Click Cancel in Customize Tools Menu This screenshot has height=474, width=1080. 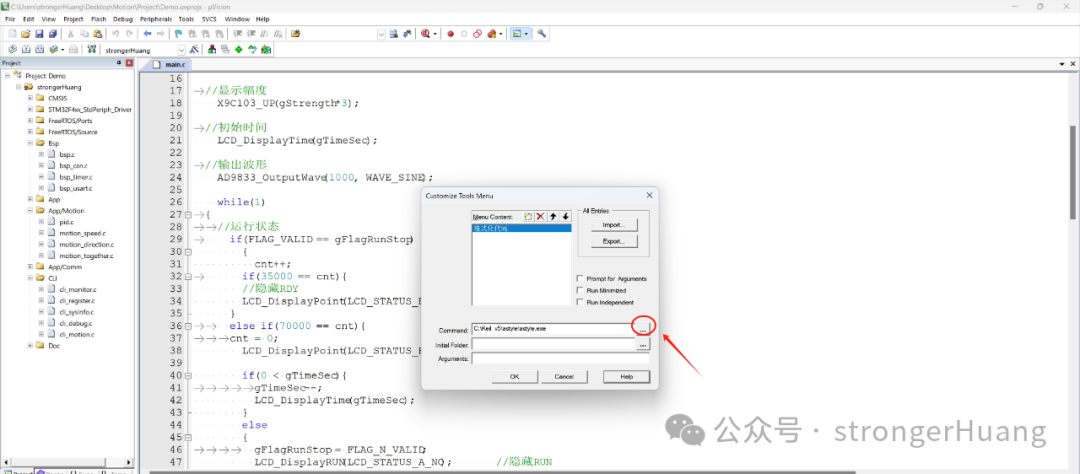click(564, 377)
